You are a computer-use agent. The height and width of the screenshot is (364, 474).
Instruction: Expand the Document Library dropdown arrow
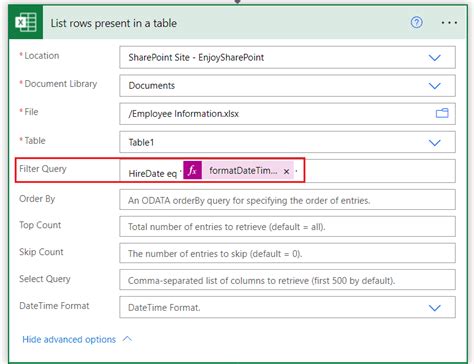pyautogui.click(x=434, y=86)
